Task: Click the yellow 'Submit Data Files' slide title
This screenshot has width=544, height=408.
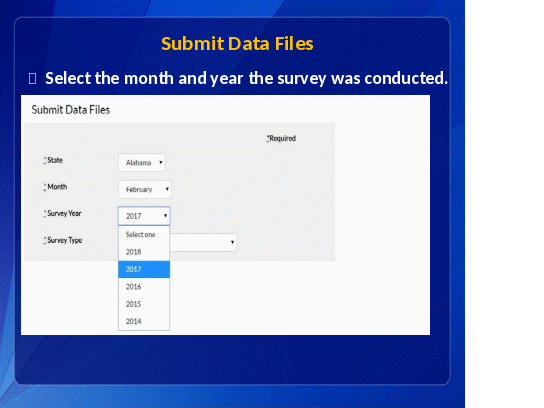Action: click(x=237, y=44)
